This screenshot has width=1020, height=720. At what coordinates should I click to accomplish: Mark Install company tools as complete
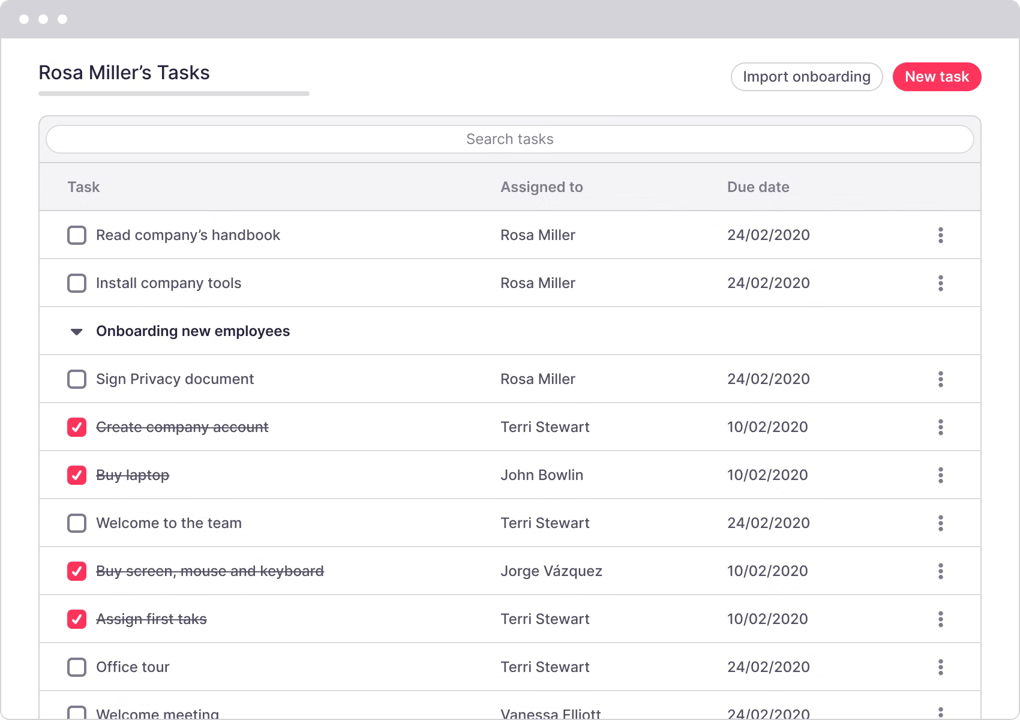click(76, 283)
